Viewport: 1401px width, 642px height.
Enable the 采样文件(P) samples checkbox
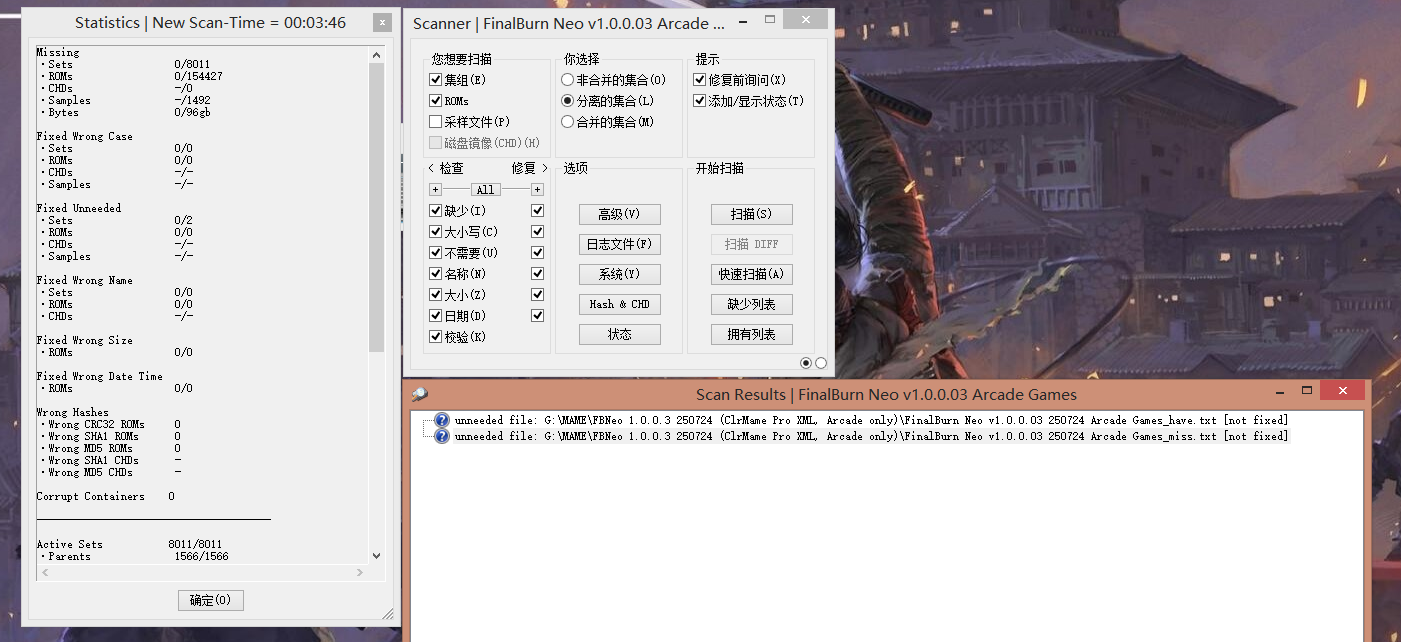436,122
